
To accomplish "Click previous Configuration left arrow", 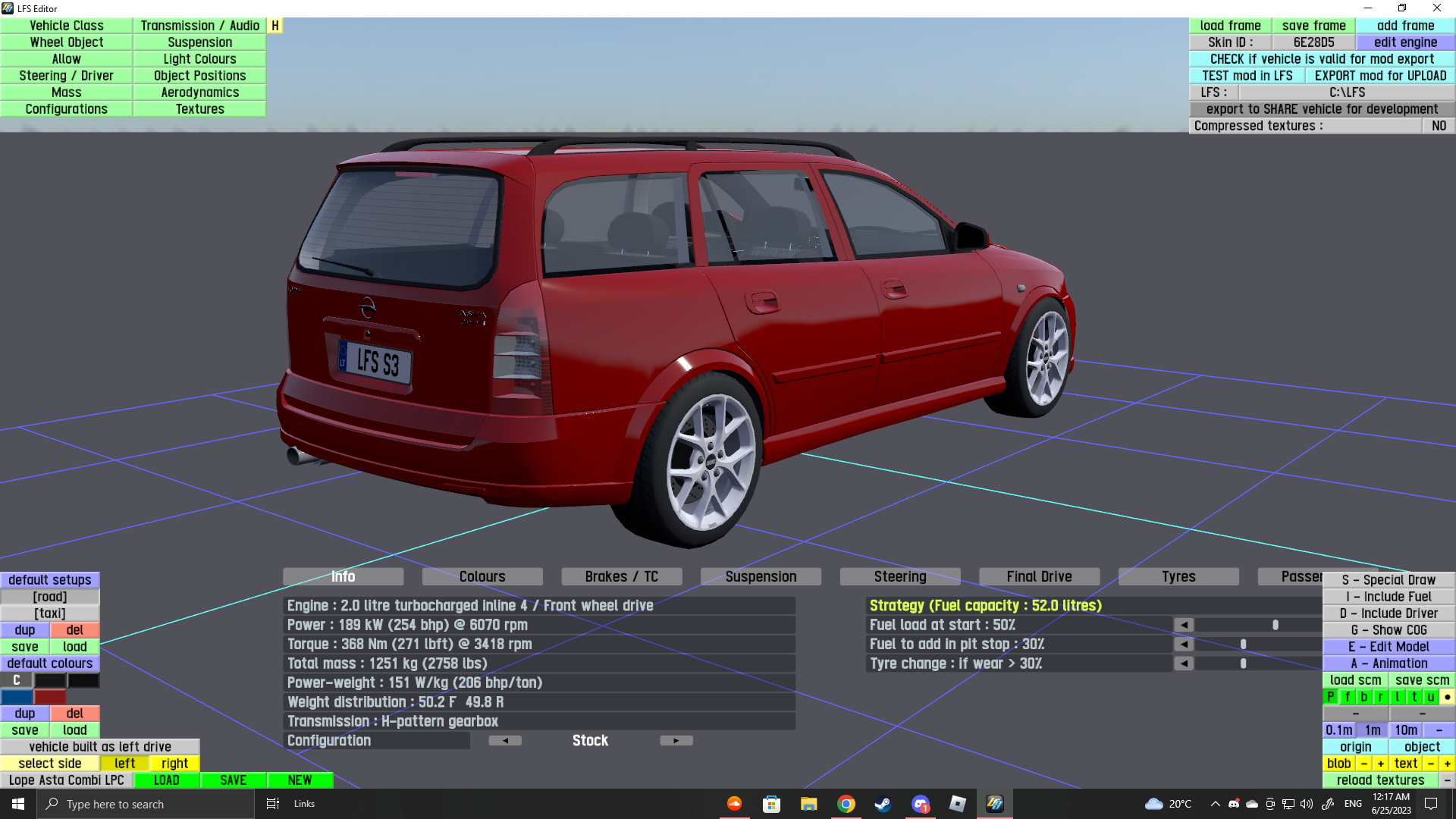I will point(505,741).
